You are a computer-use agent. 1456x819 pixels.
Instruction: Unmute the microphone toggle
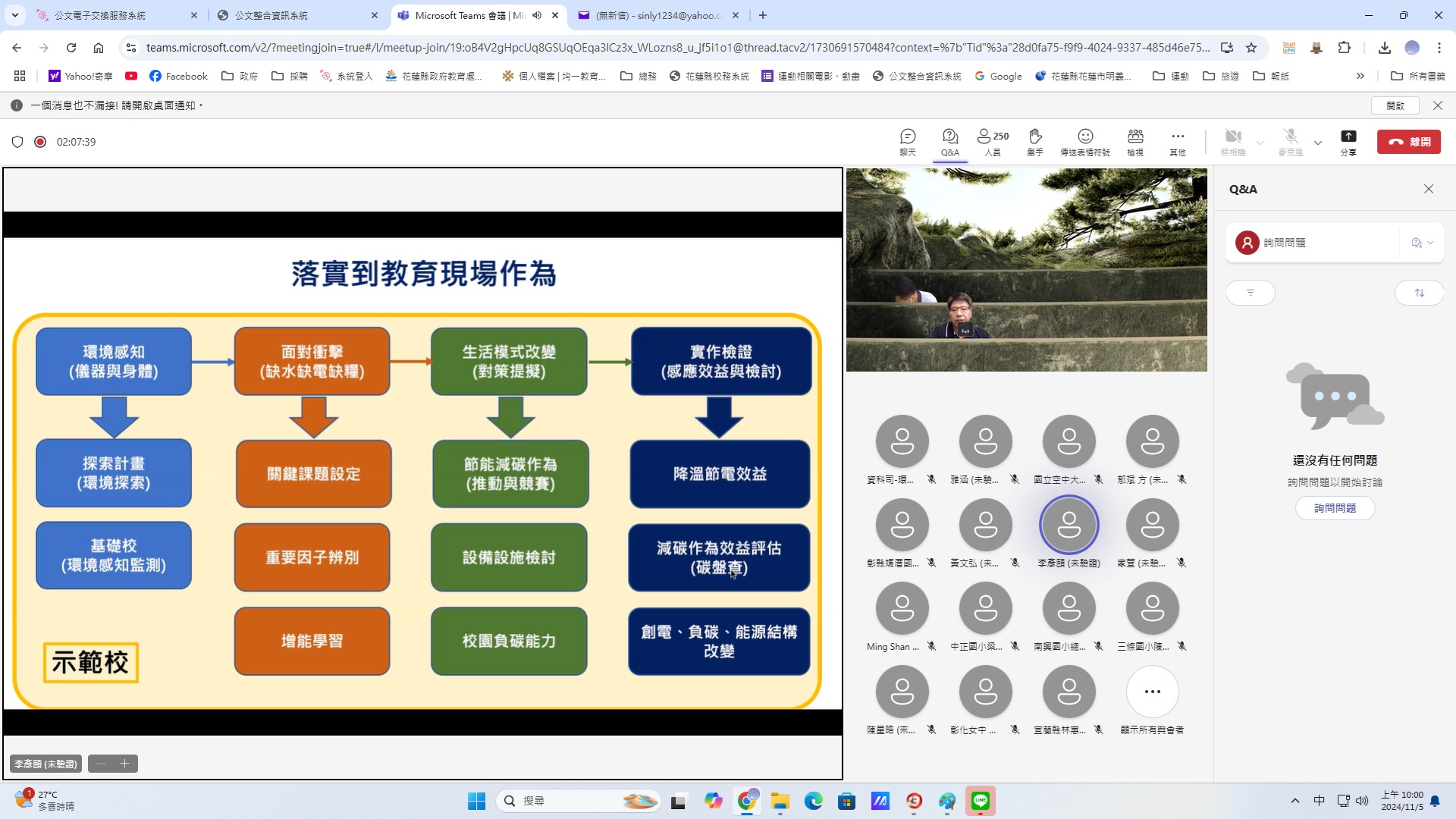[x=1290, y=141]
